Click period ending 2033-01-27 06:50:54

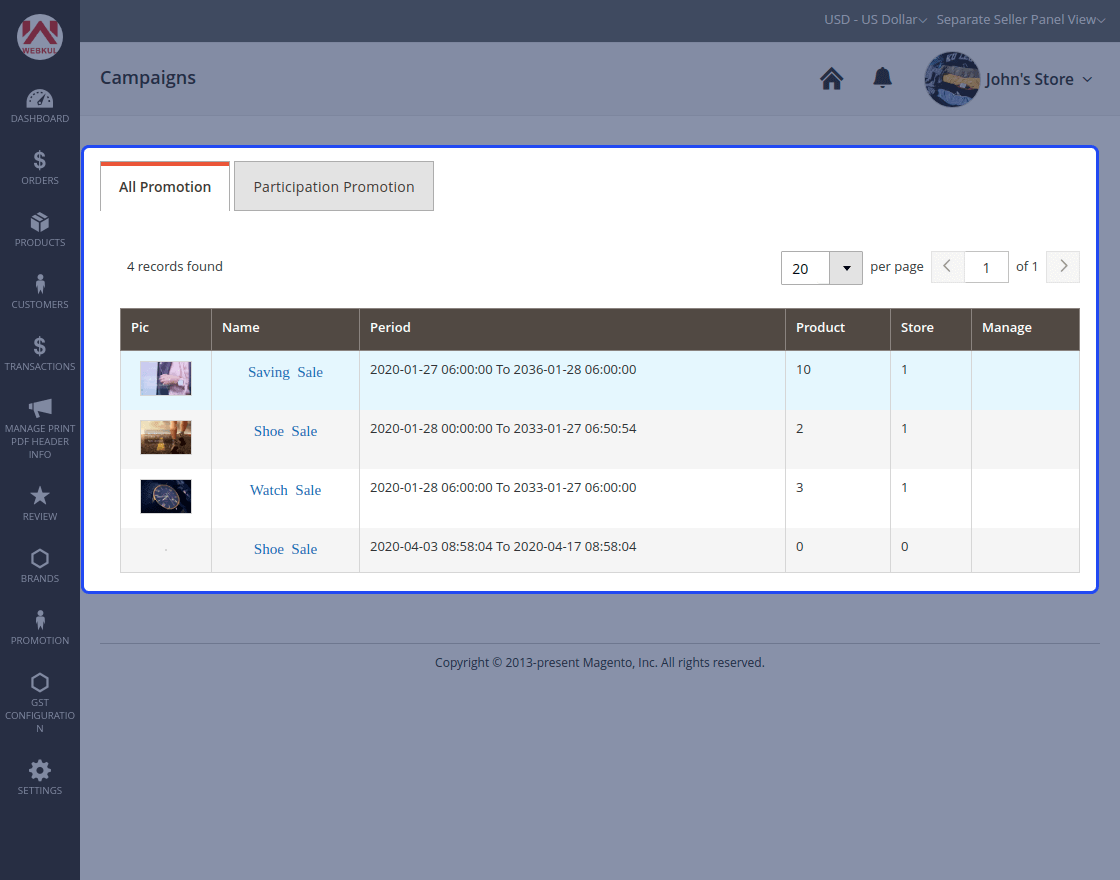pos(503,429)
